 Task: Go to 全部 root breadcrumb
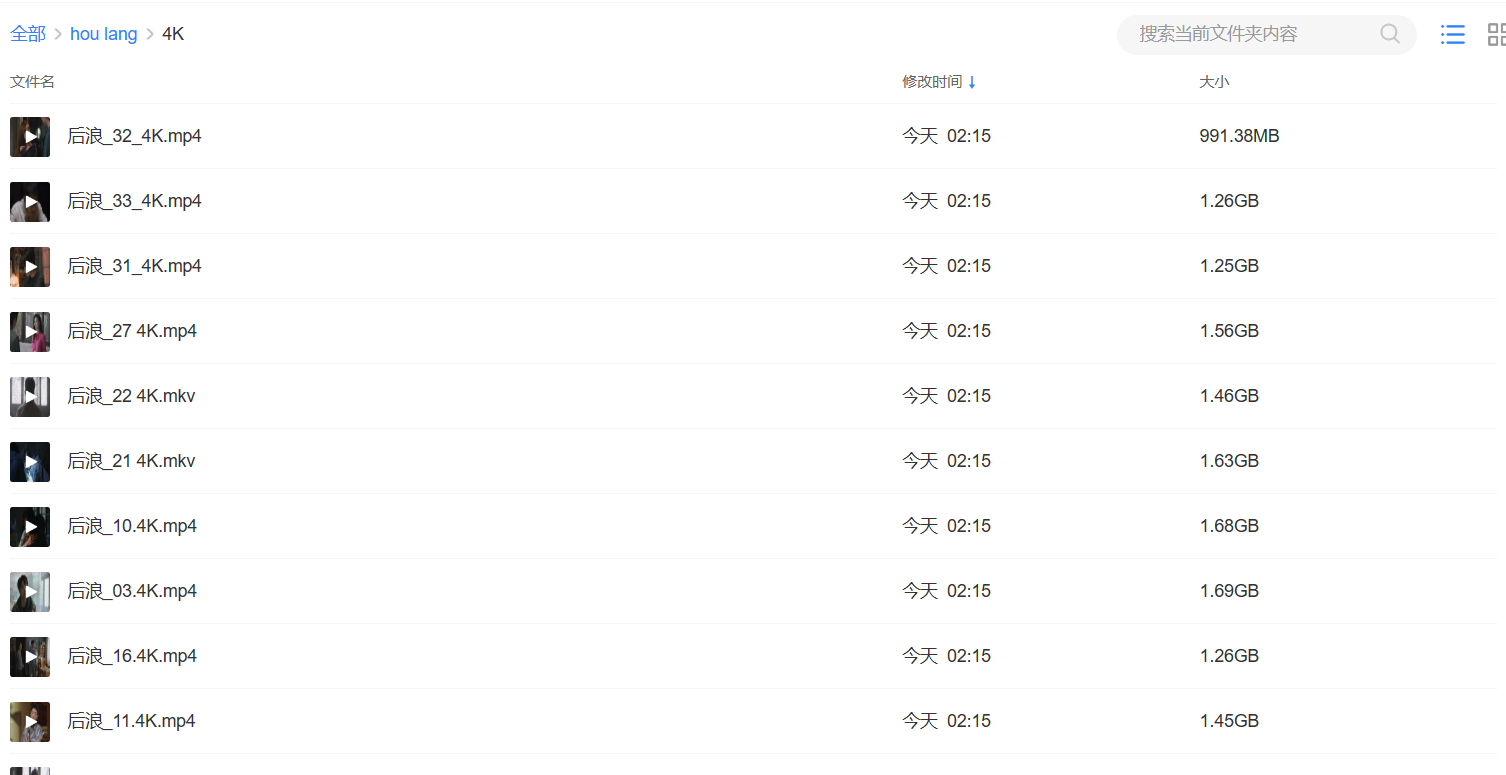(28, 34)
